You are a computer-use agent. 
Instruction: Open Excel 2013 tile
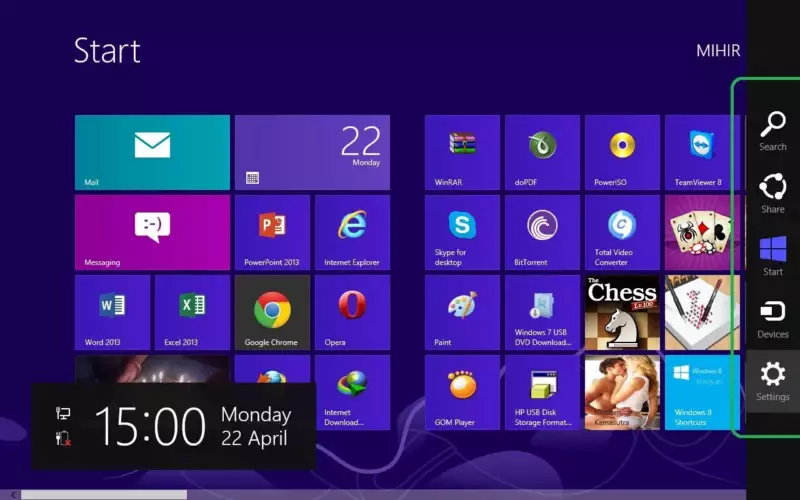coord(192,312)
